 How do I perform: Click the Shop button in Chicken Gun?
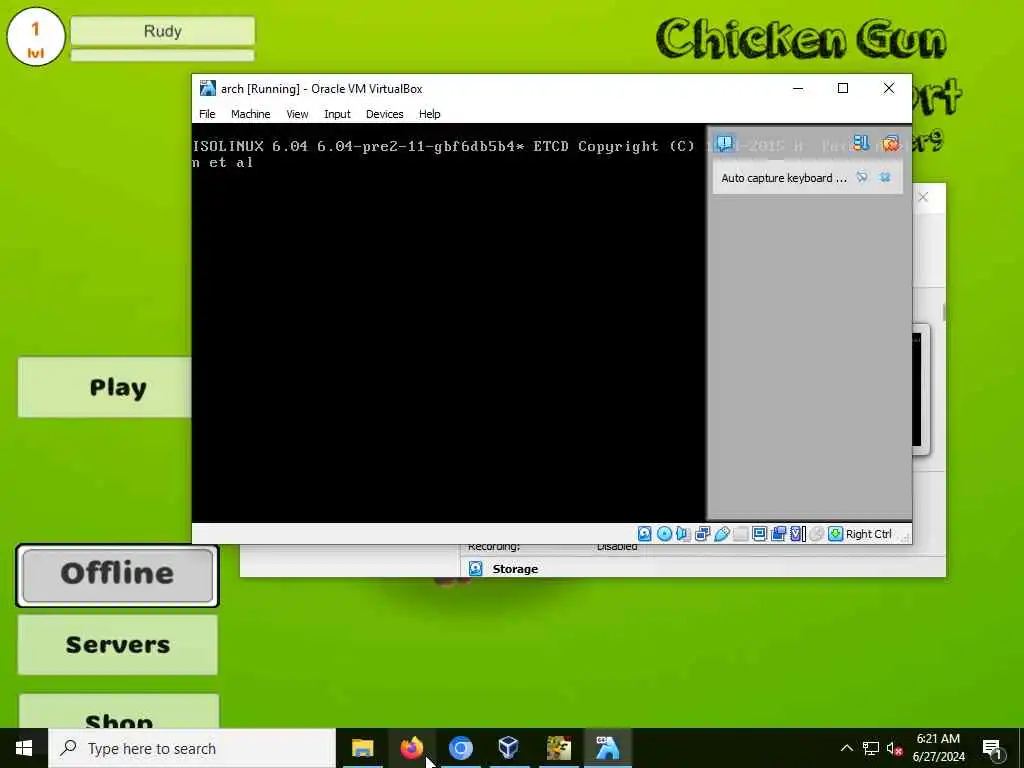pos(119,712)
